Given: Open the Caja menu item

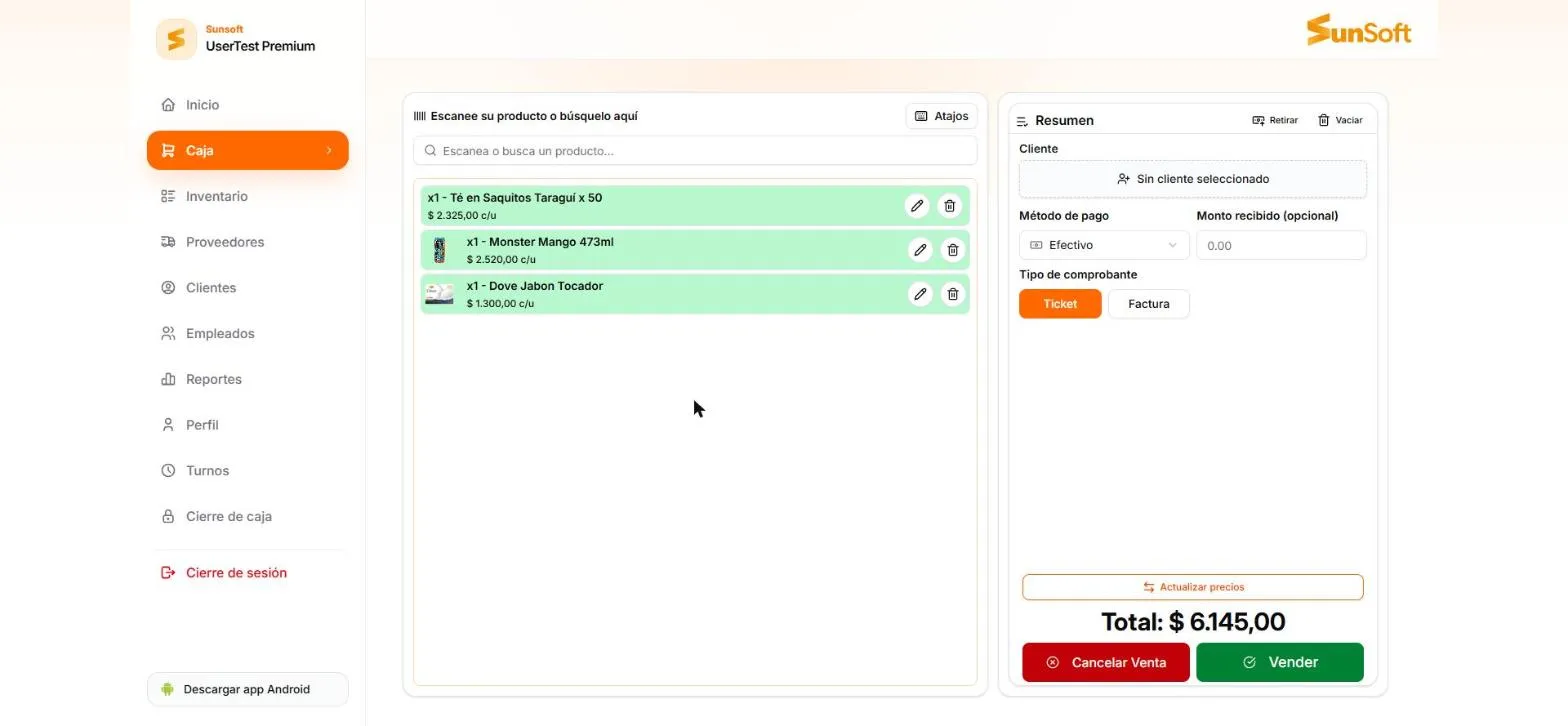Looking at the screenshot, I should tap(248, 150).
